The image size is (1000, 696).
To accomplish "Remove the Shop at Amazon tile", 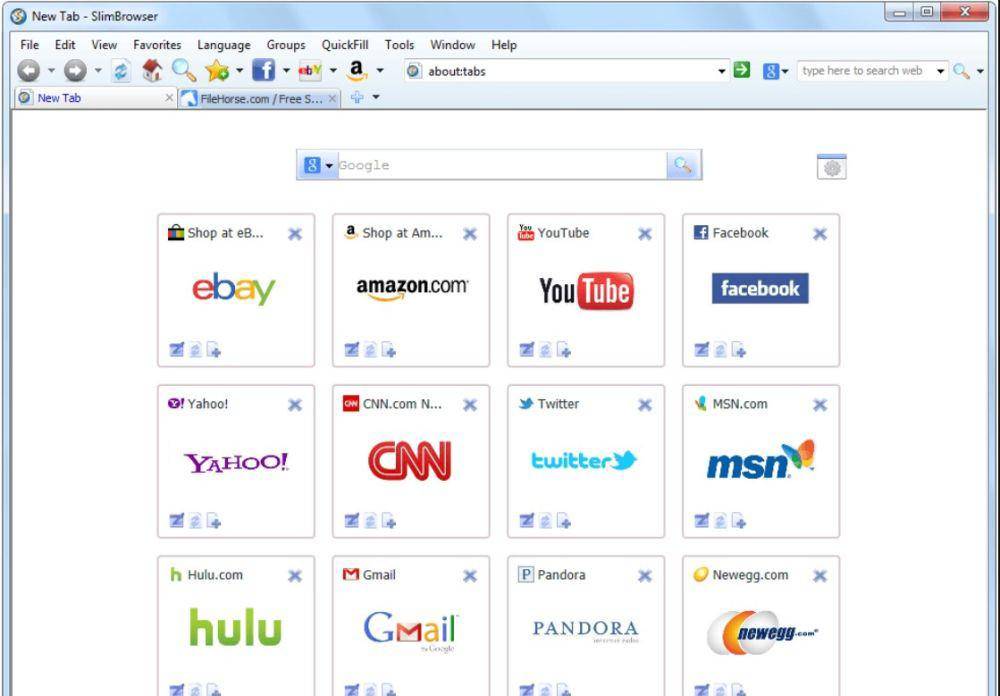I will 470,233.
